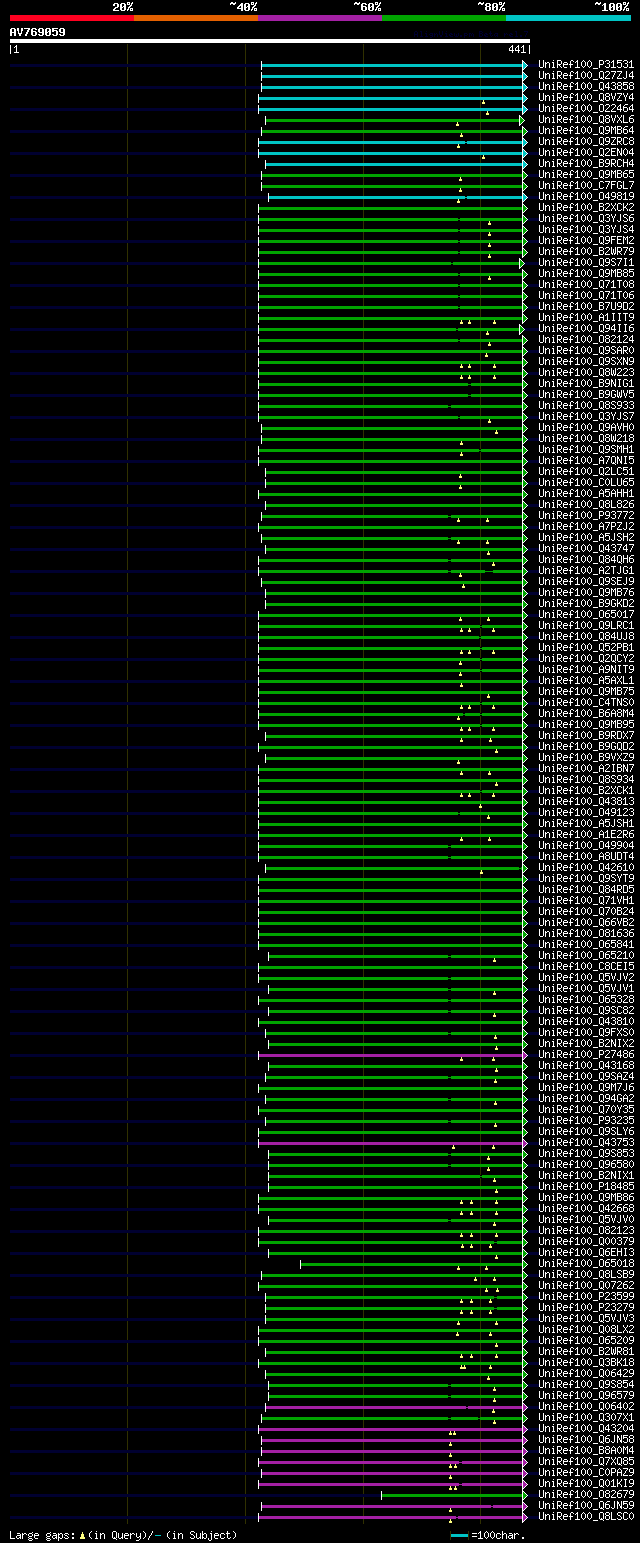
Task: Open hit UniRef100_Q84UJ8
Action: point(586,636)
